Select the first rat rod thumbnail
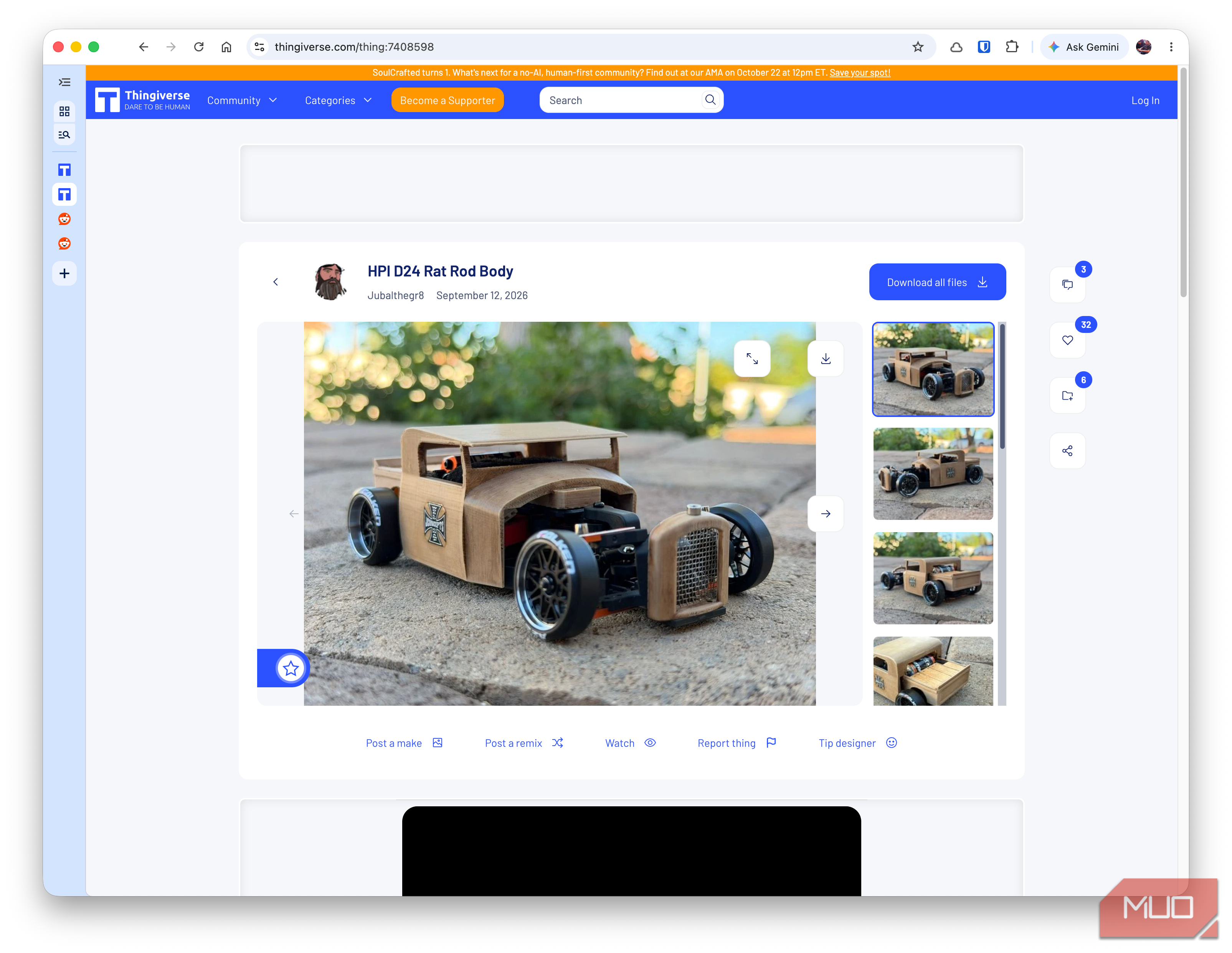Screen dimensions: 1232x953 coord(933,370)
